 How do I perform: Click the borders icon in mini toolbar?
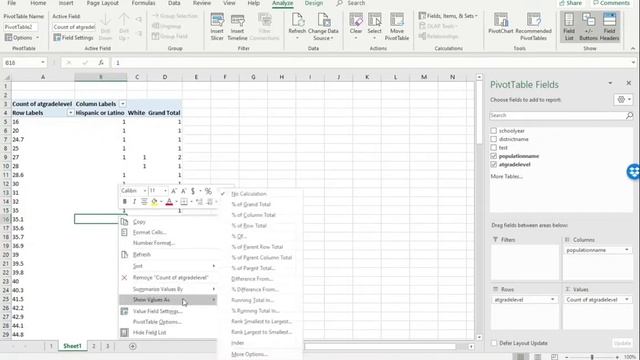tap(184, 202)
